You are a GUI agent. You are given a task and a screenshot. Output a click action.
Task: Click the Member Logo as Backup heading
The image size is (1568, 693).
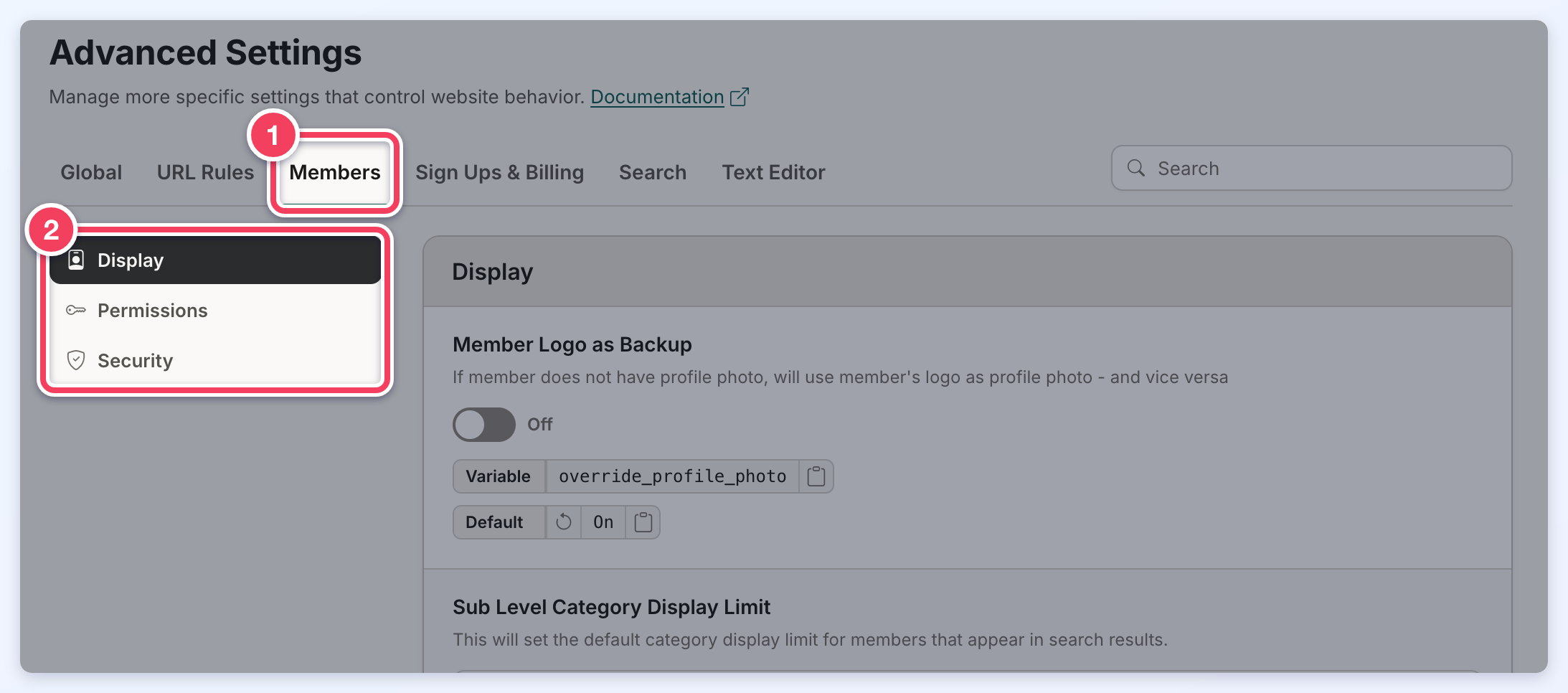pyautogui.click(x=572, y=344)
